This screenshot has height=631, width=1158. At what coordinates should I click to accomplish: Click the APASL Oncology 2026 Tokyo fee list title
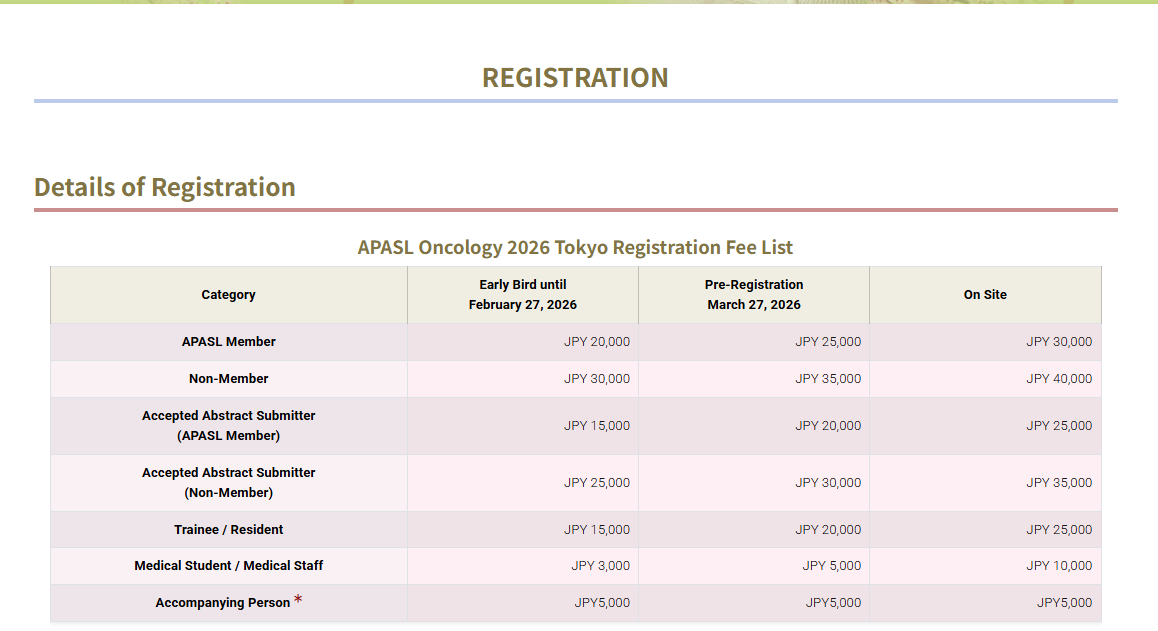coord(575,247)
